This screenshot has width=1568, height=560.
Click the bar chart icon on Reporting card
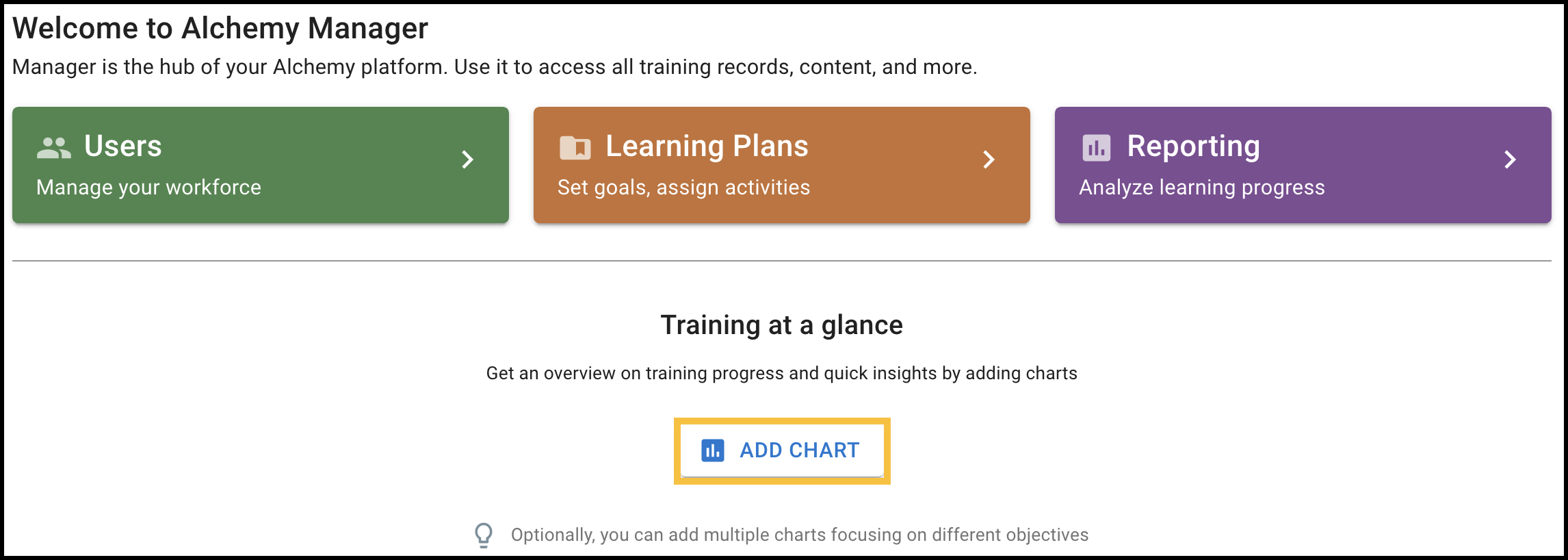(1096, 147)
